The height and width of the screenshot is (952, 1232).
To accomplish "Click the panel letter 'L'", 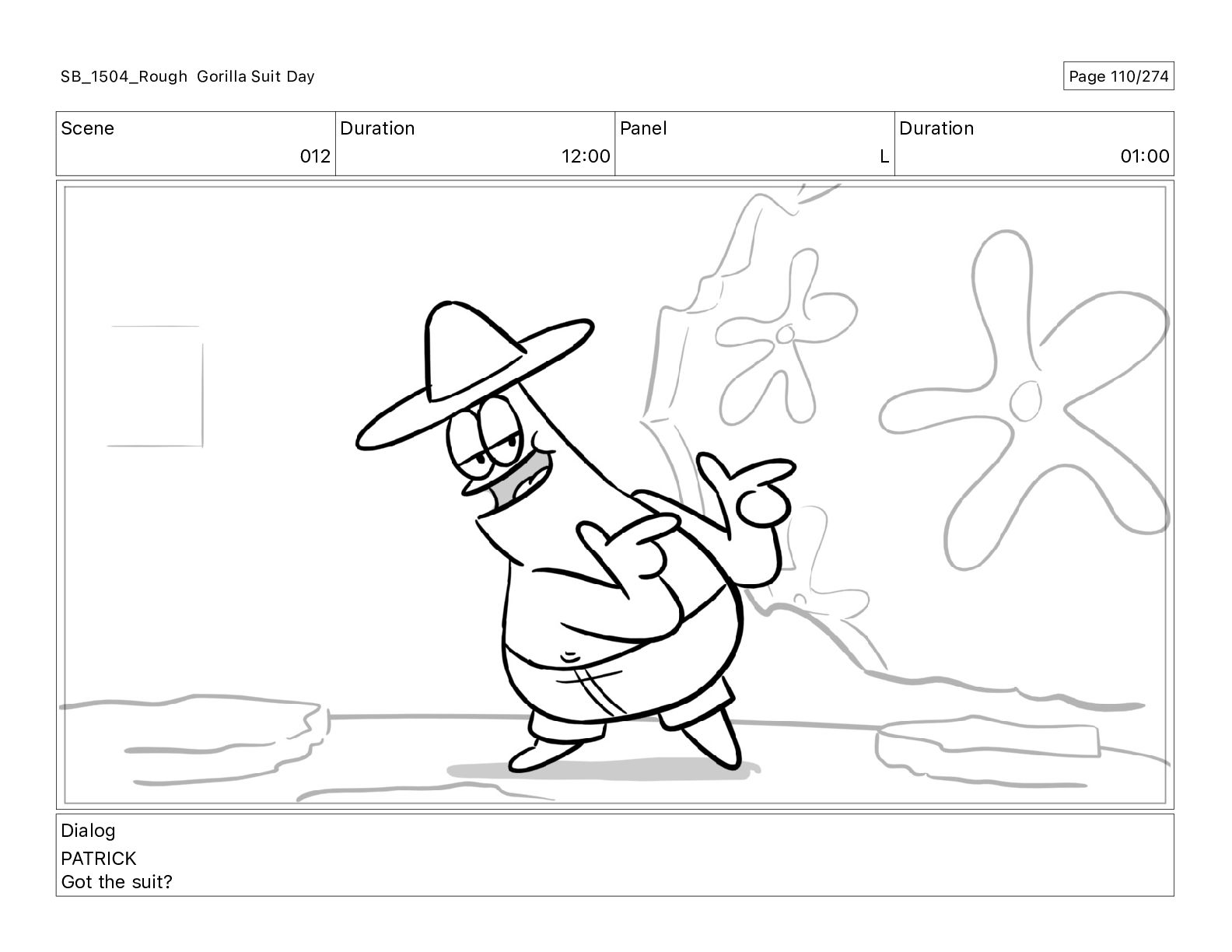I will [x=884, y=156].
